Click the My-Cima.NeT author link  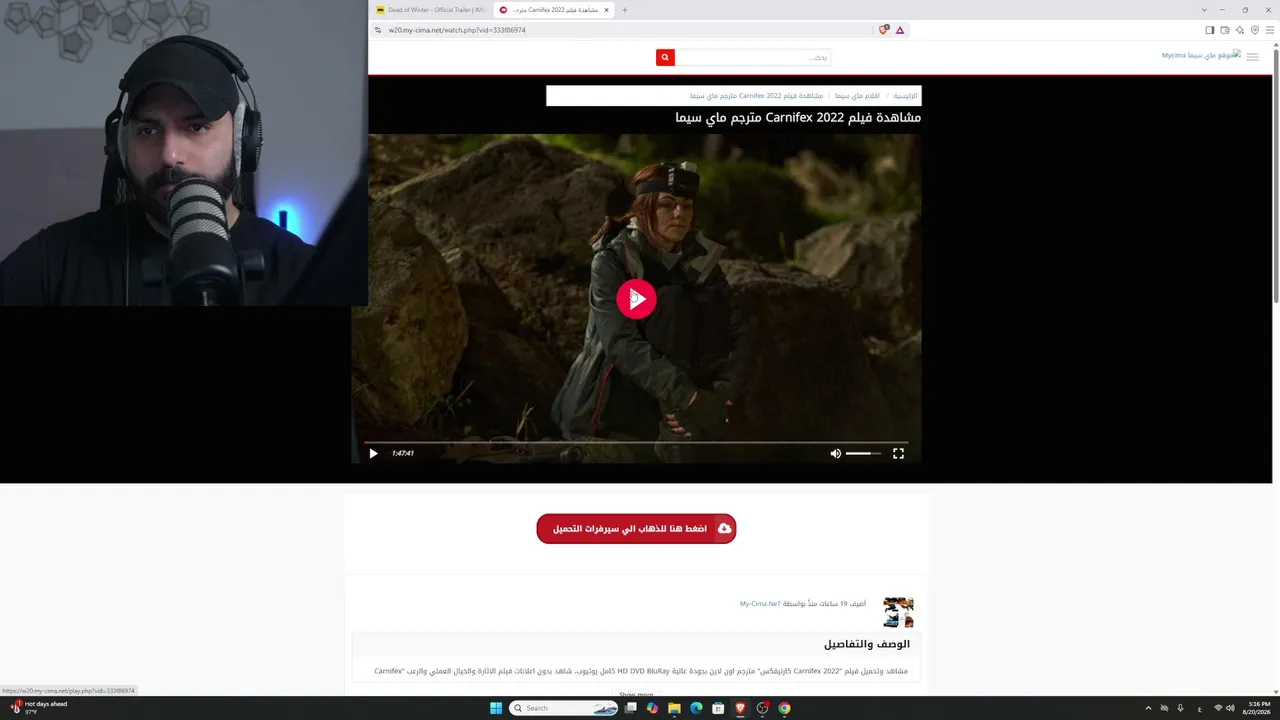click(760, 604)
